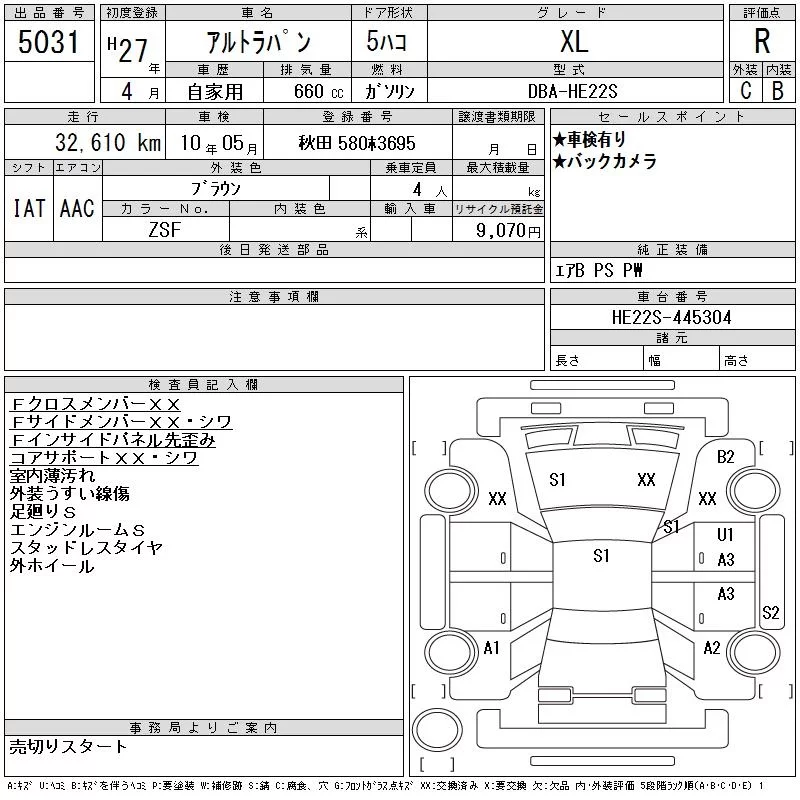Click the A1 mark on the car diagram
The image size is (800, 800).
(491, 648)
